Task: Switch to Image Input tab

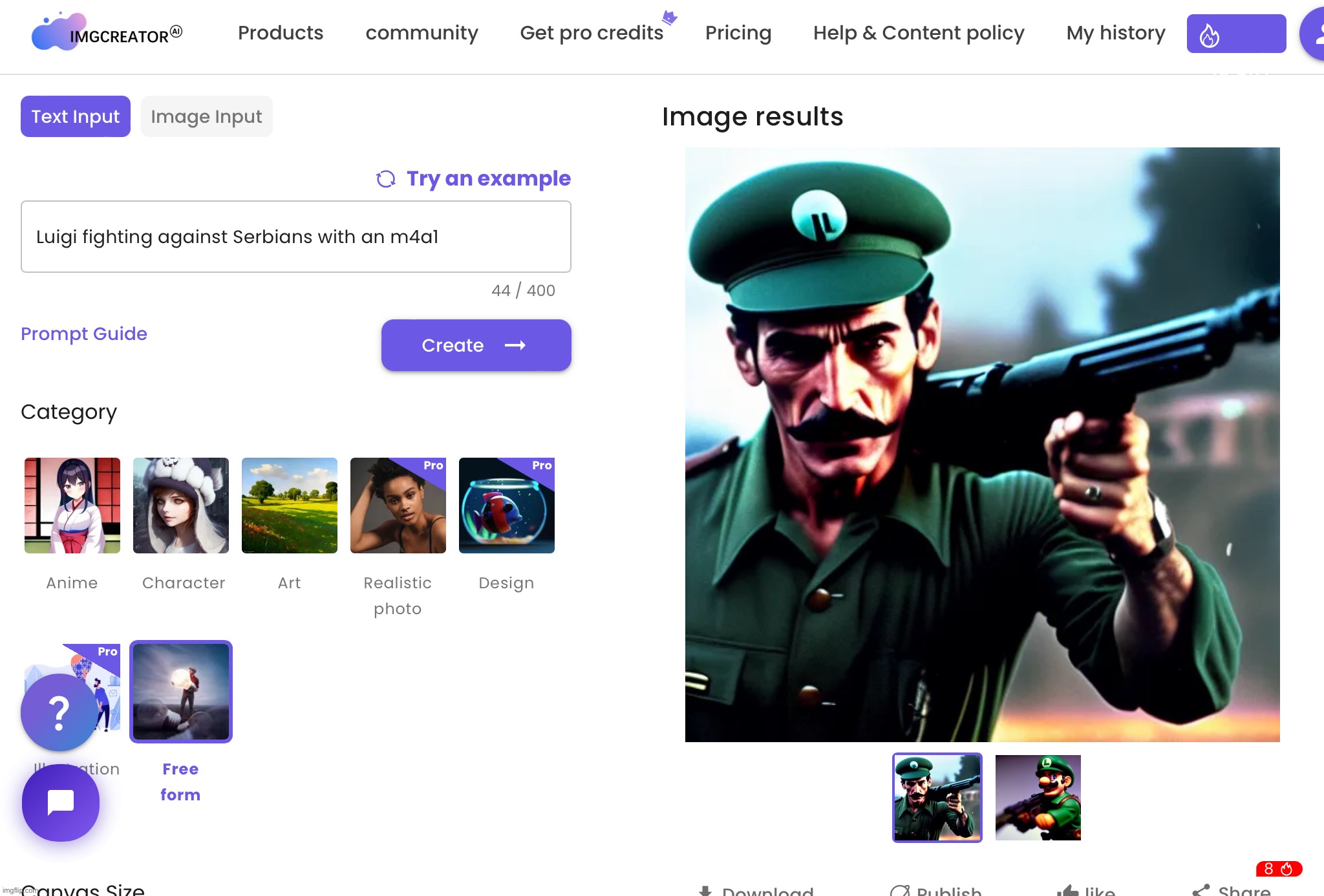Action: point(207,116)
